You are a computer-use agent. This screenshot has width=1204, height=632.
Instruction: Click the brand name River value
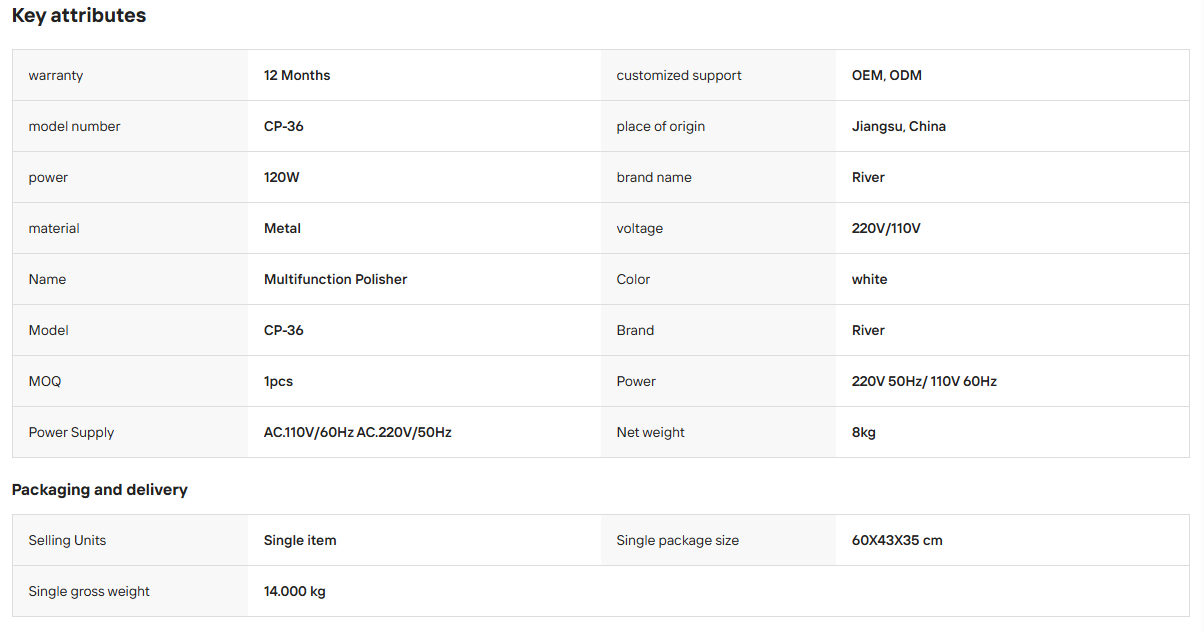point(868,177)
